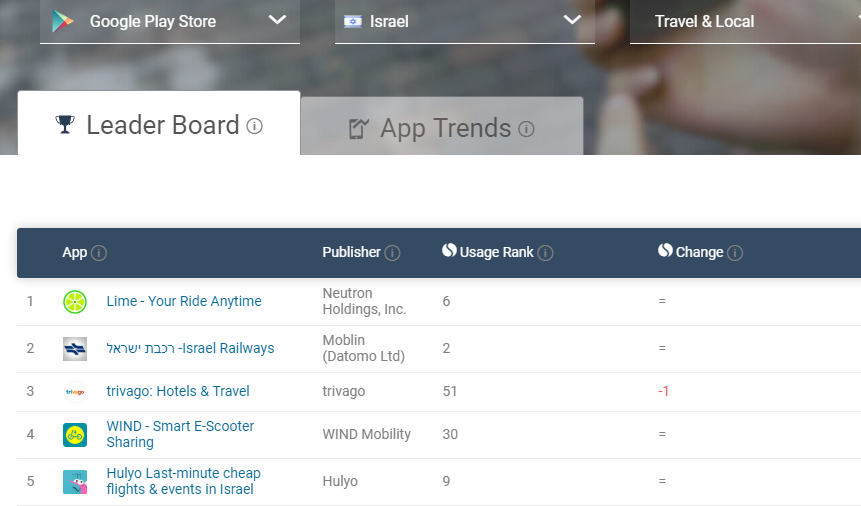Image resolution: width=861 pixels, height=506 pixels.
Task: Open the Travel & Local category dropdown
Action: pyautogui.click(x=744, y=21)
